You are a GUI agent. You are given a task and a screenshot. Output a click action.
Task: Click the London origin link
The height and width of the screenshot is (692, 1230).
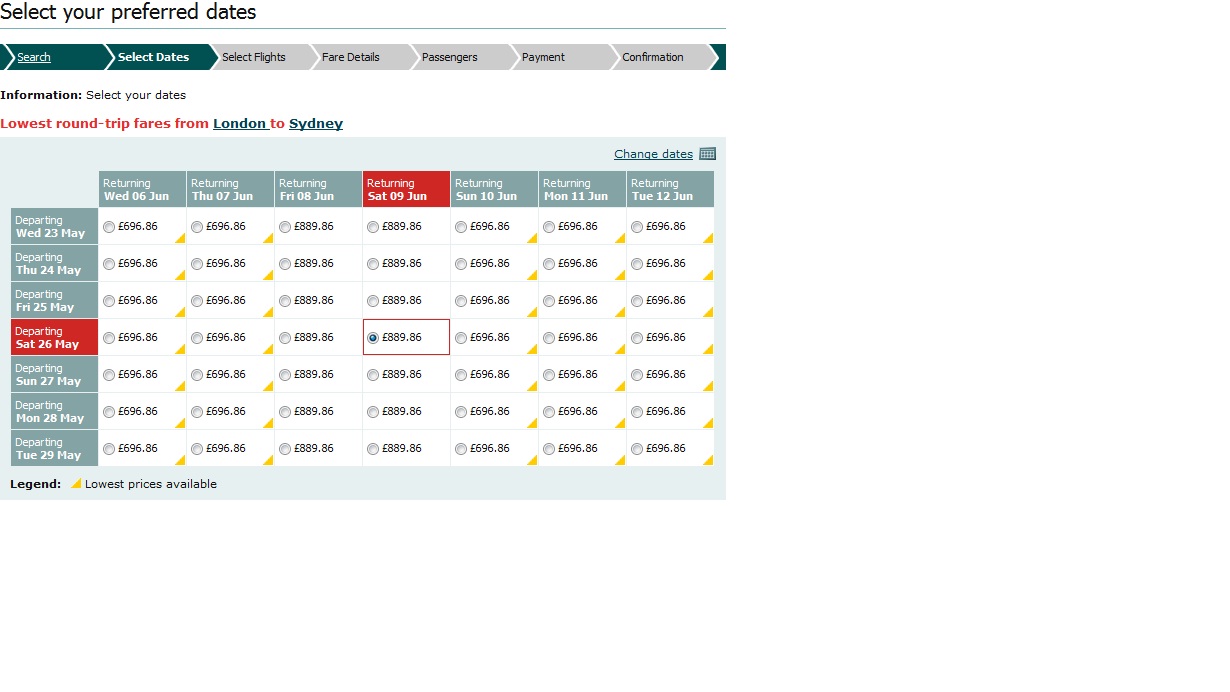(240, 124)
